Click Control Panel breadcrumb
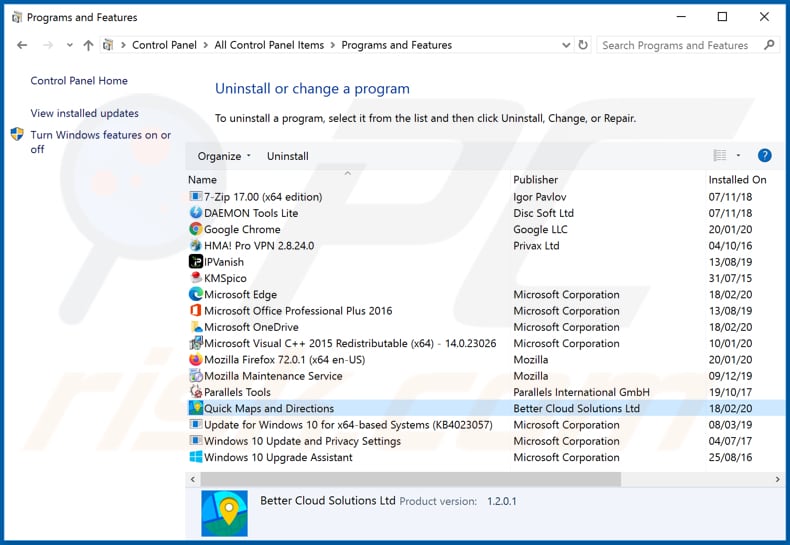Viewport: 790px width, 545px height. (x=164, y=45)
